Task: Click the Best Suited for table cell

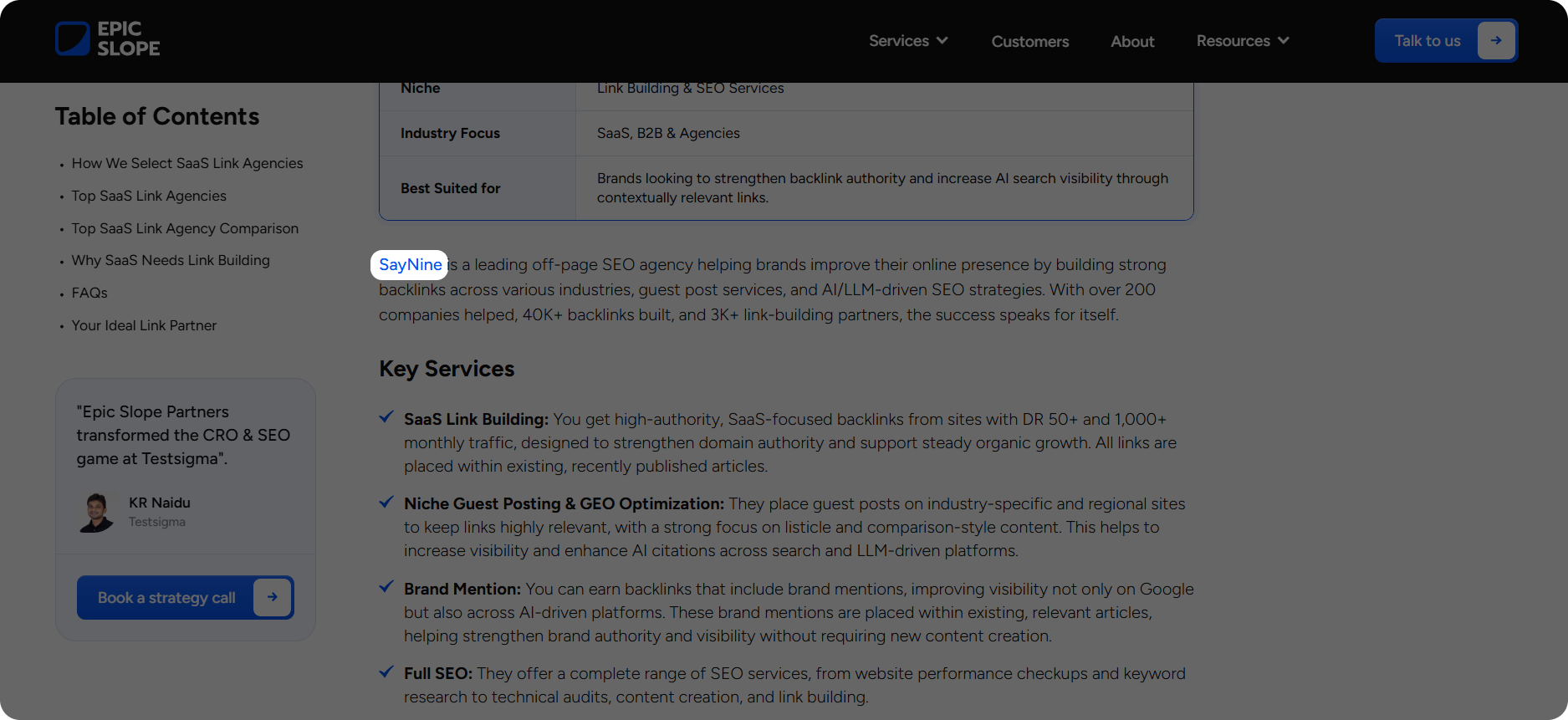Action: (478, 188)
